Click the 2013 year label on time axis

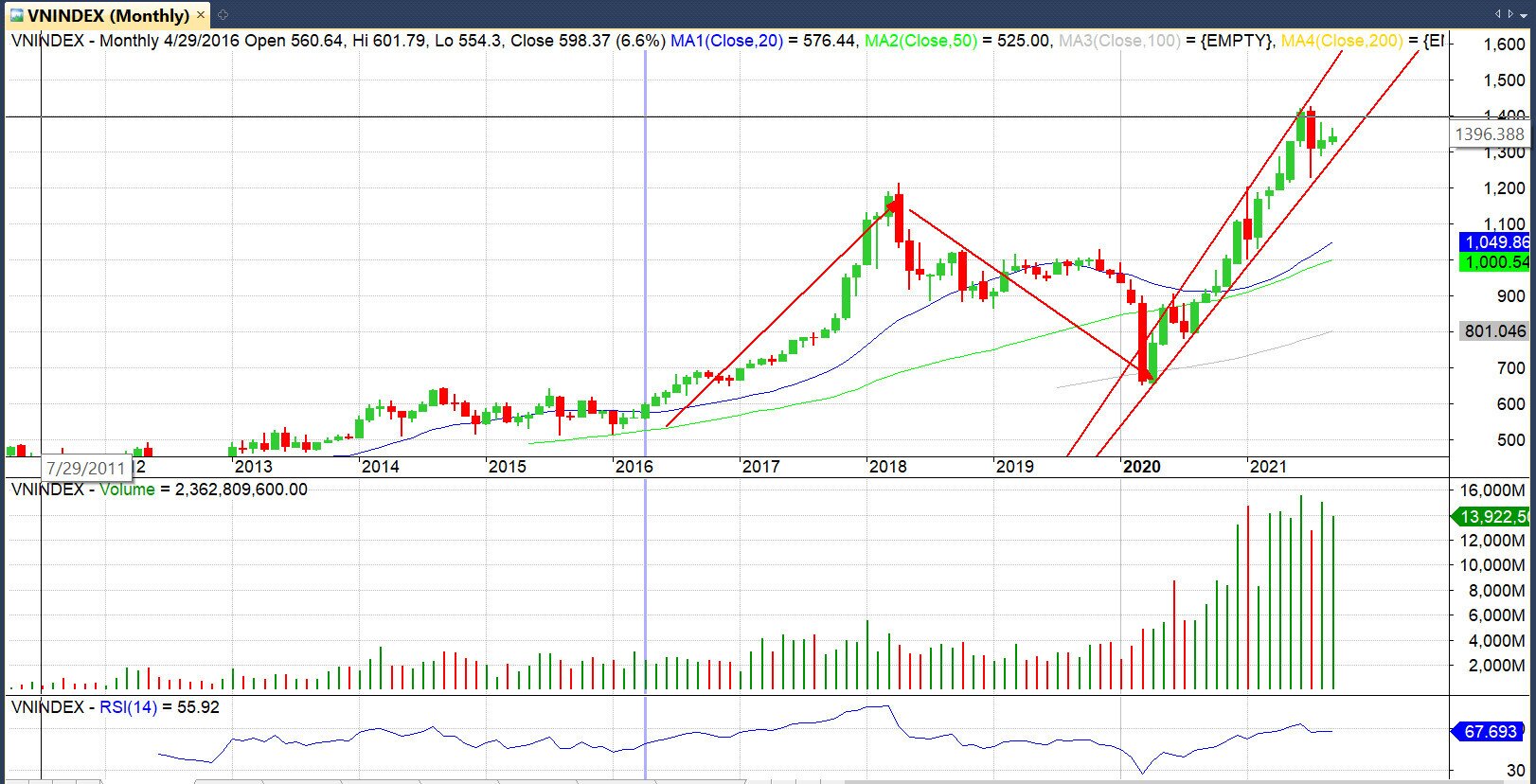coord(253,467)
